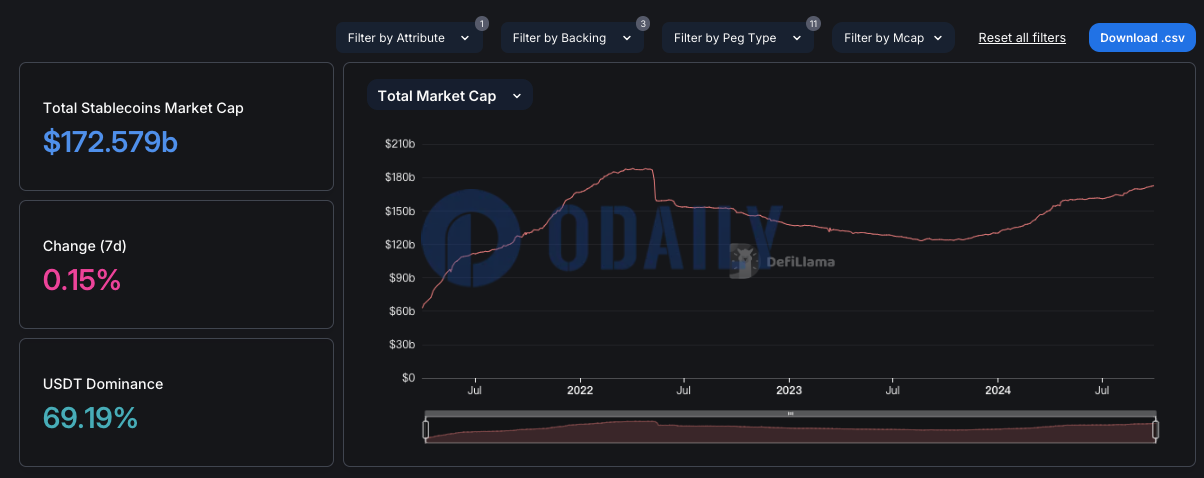
Task: Download the data with Download .csv
Action: pyautogui.click(x=1142, y=38)
